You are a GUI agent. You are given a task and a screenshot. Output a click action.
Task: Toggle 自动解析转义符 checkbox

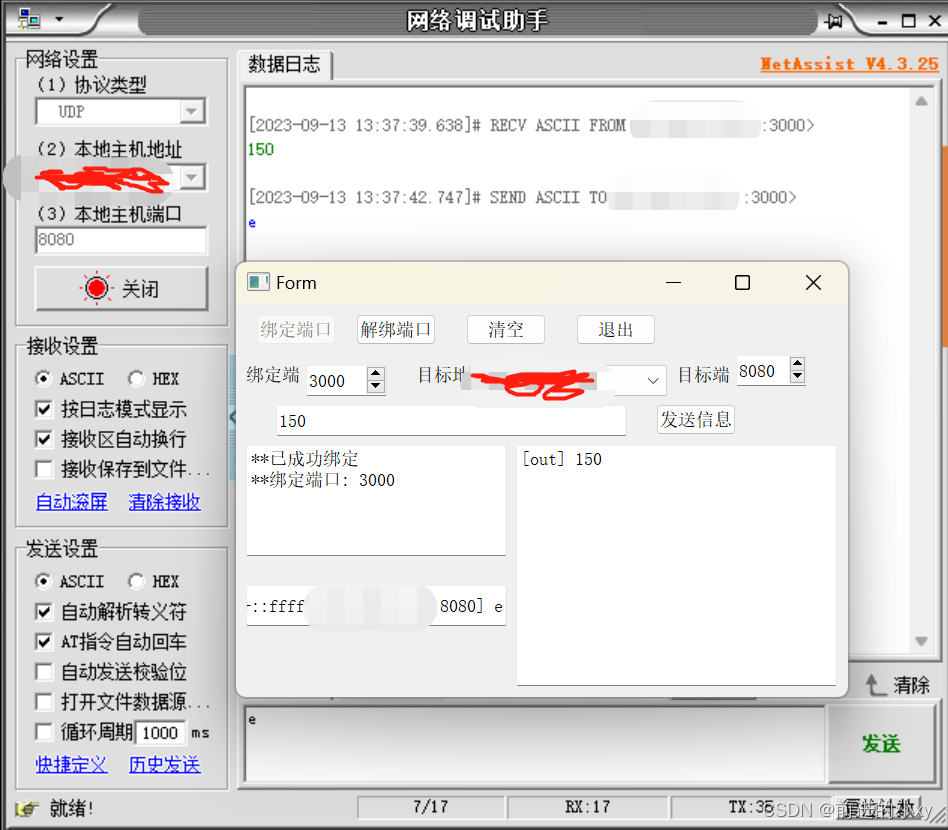coord(44,612)
